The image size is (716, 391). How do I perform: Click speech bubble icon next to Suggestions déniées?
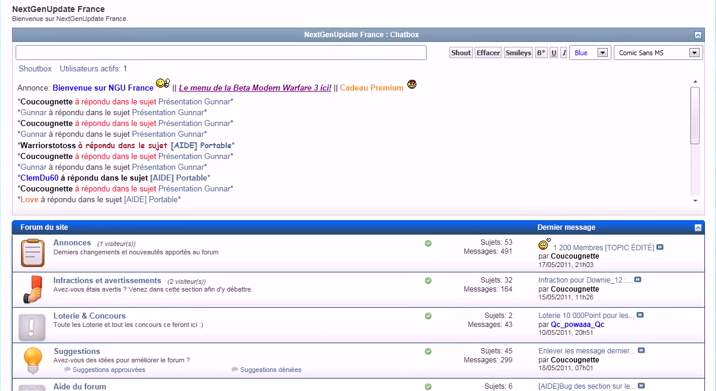click(235, 369)
